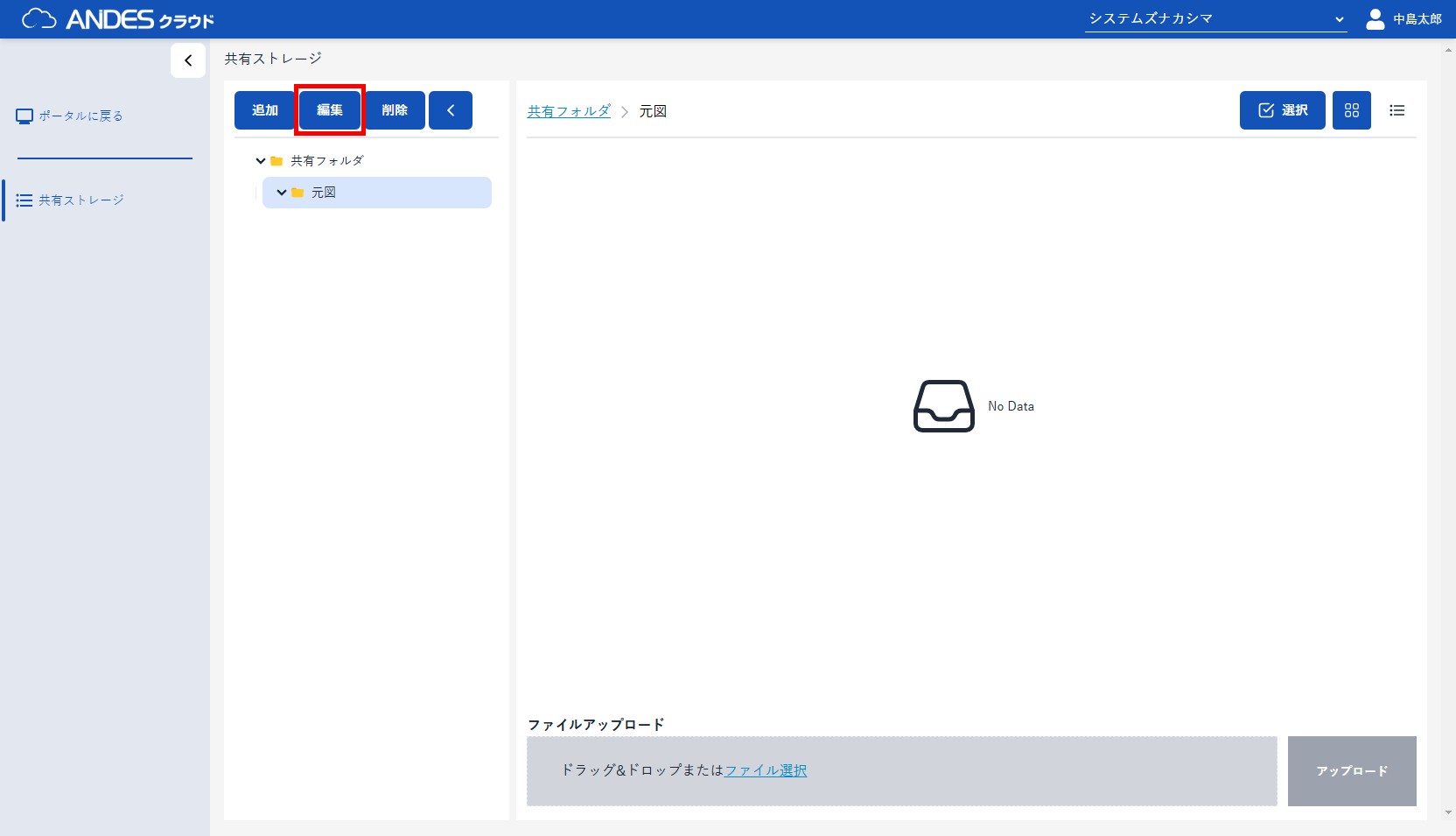The width and height of the screenshot is (1456, 836).
Task: Collapse the 元図 tree node chevron
Action: click(x=281, y=193)
